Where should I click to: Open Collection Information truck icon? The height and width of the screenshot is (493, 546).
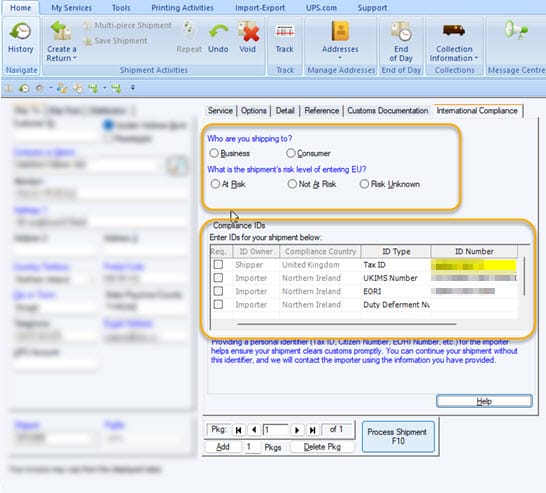(x=454, y=31)
